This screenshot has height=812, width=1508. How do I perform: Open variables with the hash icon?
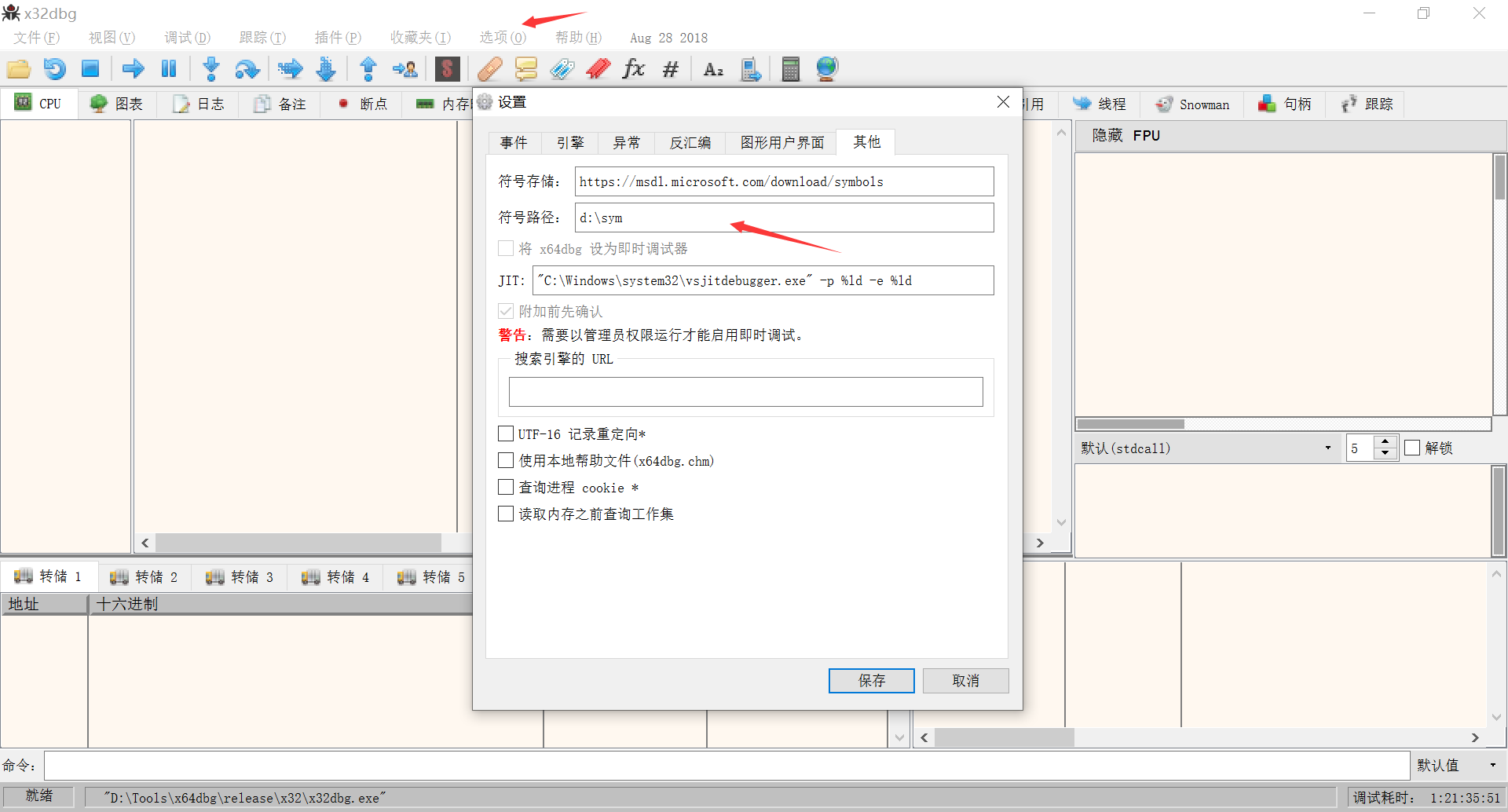pos(670,69)
